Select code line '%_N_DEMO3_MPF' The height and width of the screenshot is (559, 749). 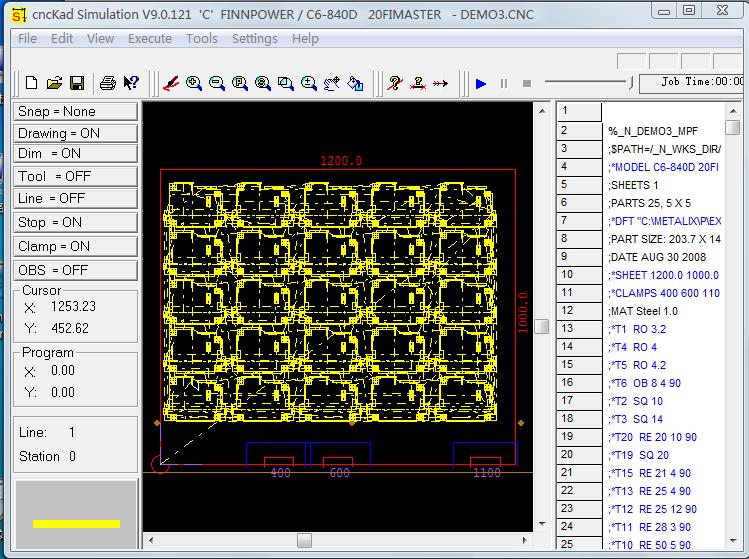[653, 131]
